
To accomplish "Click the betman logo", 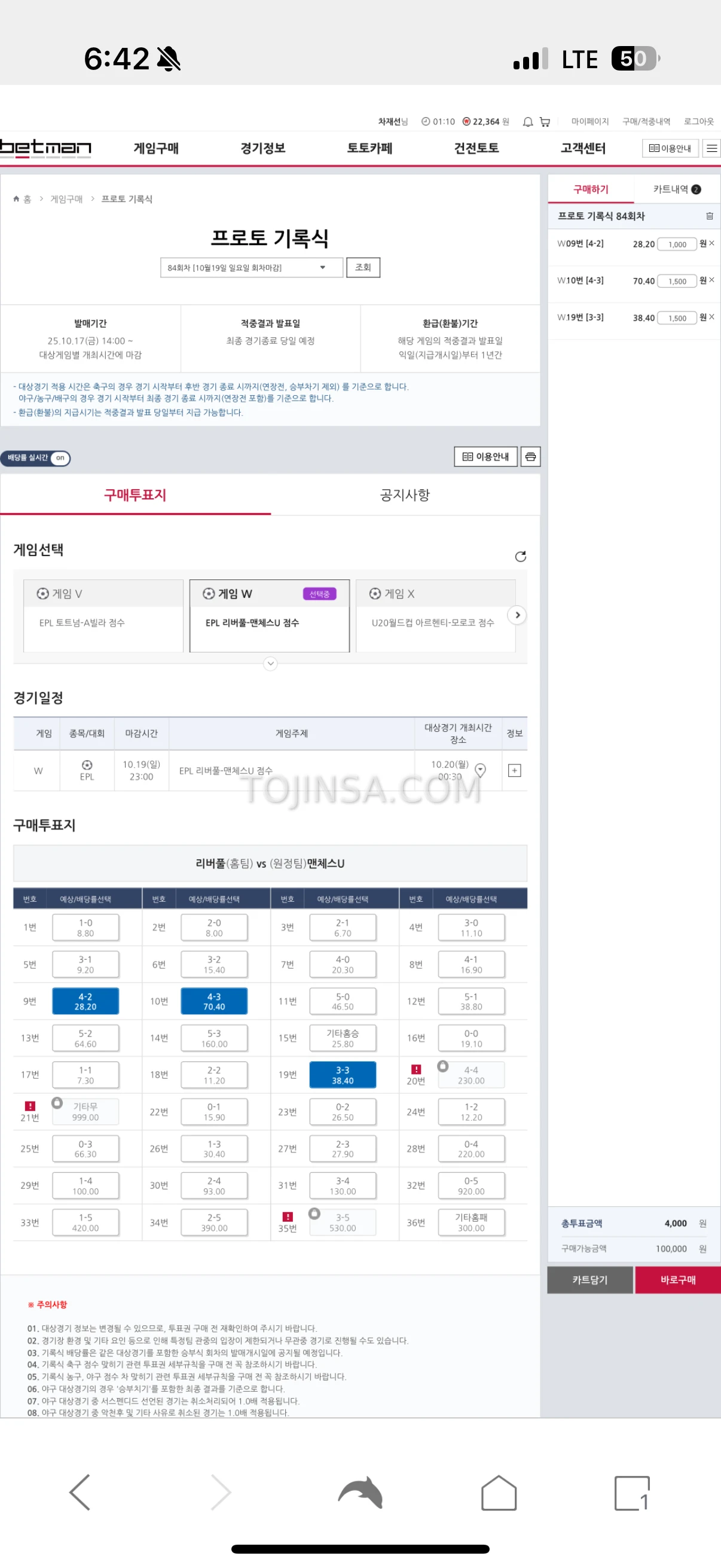I will 45,148.
